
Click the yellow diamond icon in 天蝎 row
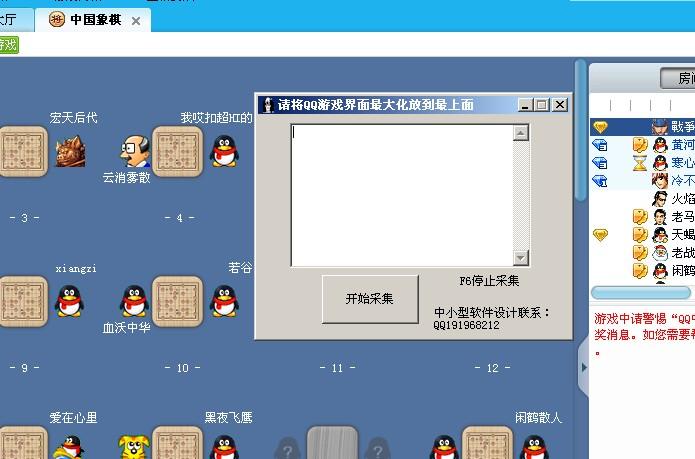point(600,234)
